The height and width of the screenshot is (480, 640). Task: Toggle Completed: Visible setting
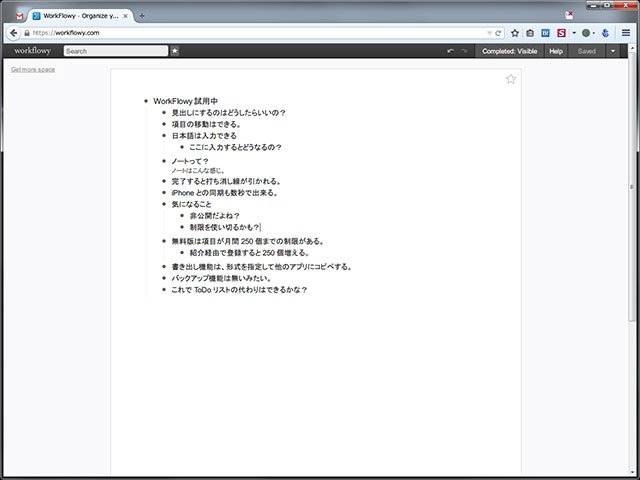point(509,51)
